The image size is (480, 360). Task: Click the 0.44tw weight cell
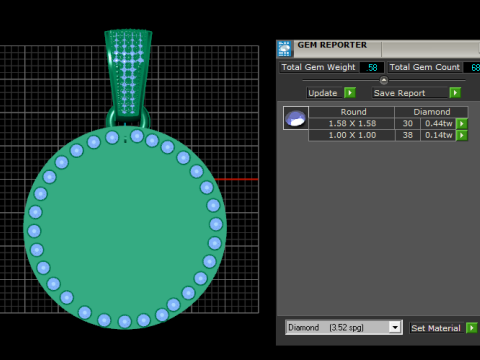point(438,124)
